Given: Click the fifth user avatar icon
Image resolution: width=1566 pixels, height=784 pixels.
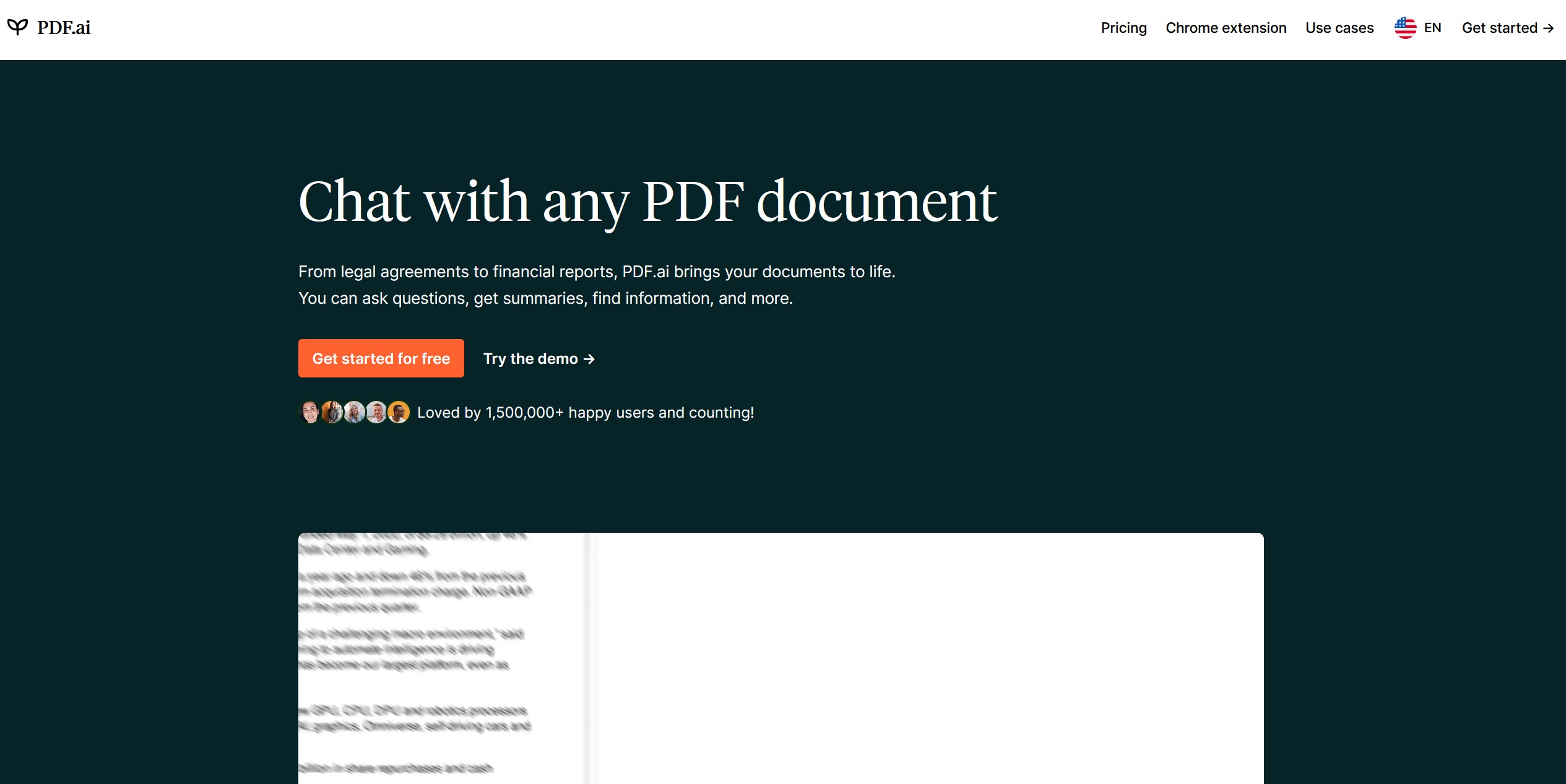Looking at the screenshot, I should (399, 412).
